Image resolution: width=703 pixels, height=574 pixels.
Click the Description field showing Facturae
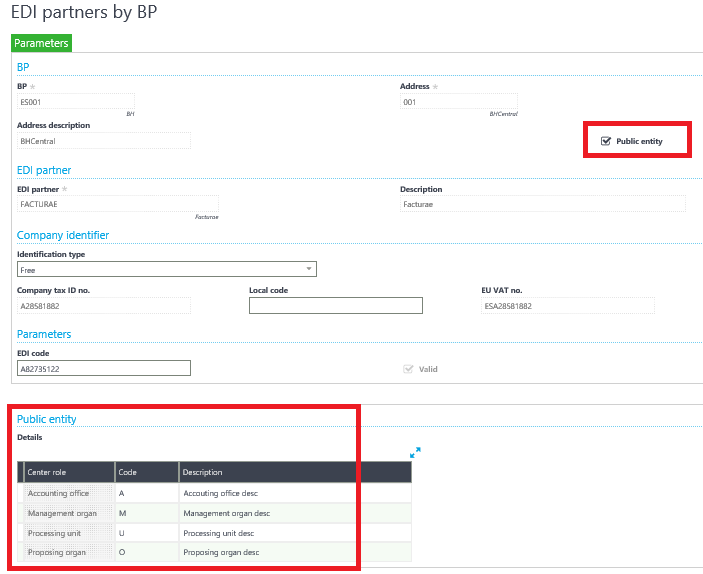[542, 204]
